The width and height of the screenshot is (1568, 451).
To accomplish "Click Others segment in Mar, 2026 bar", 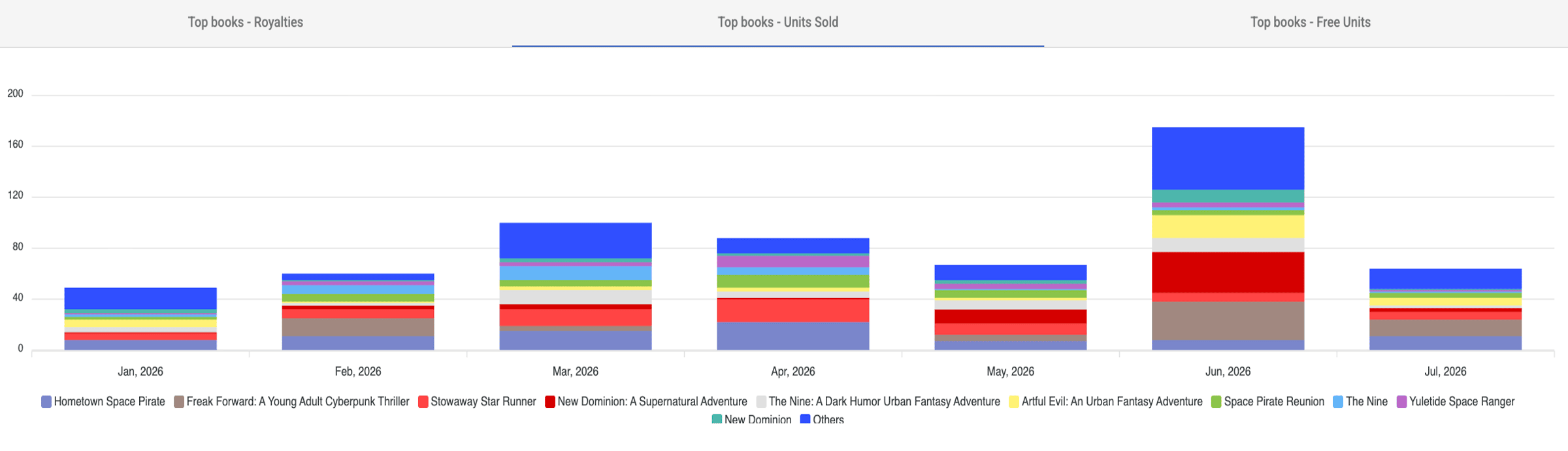I will coord(576,241).
